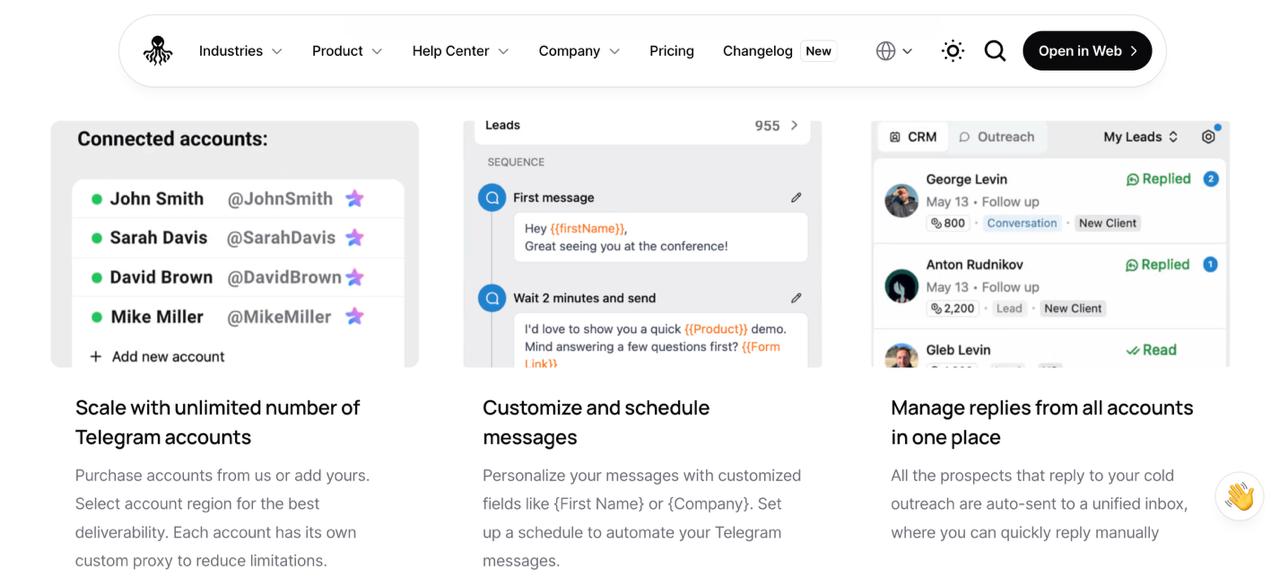Click the 955 leads count
1280x587 pixels.
click(x=767, y=126)
